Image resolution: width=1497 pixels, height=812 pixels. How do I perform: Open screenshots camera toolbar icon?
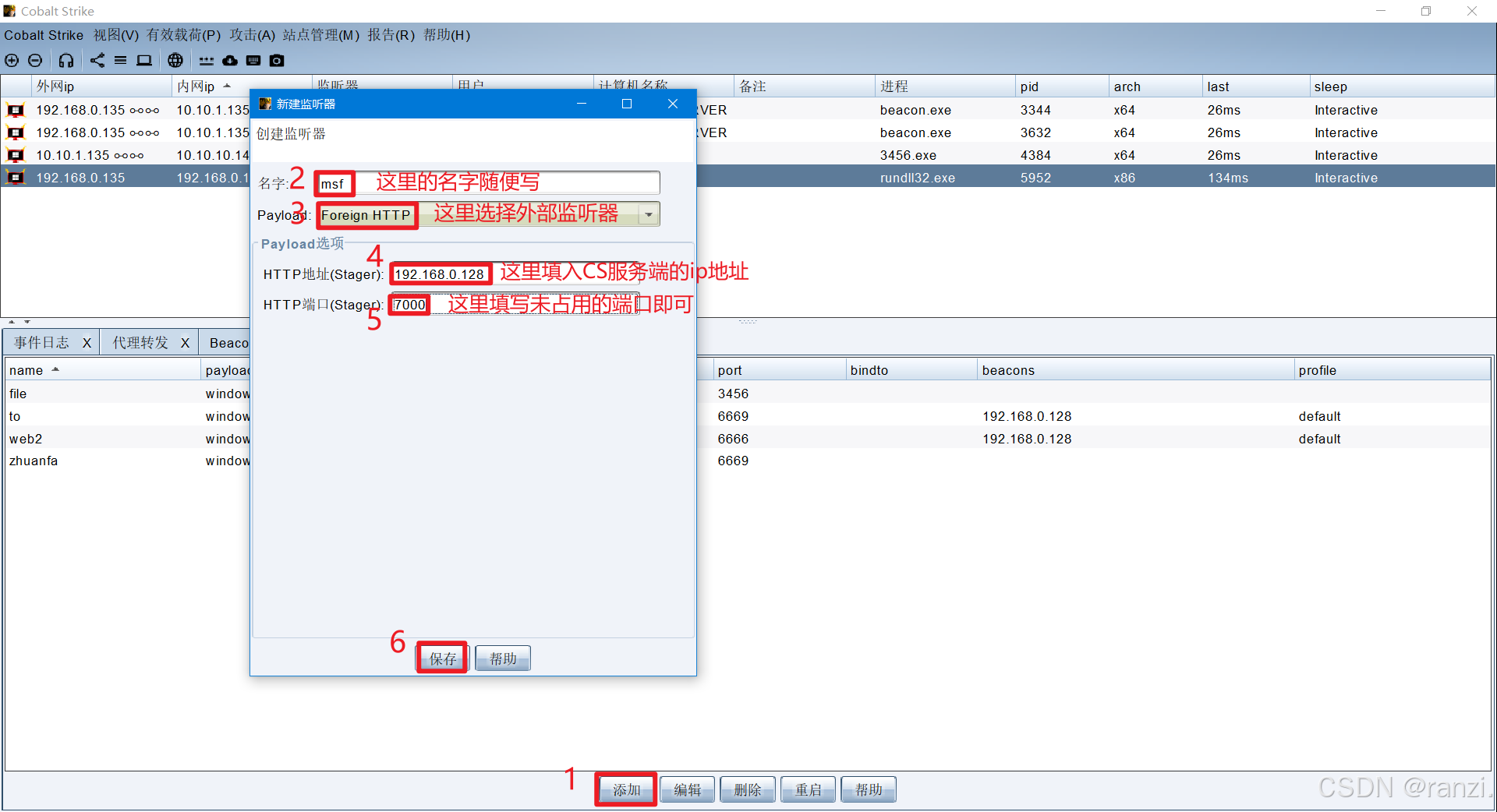tap(277, 60)
